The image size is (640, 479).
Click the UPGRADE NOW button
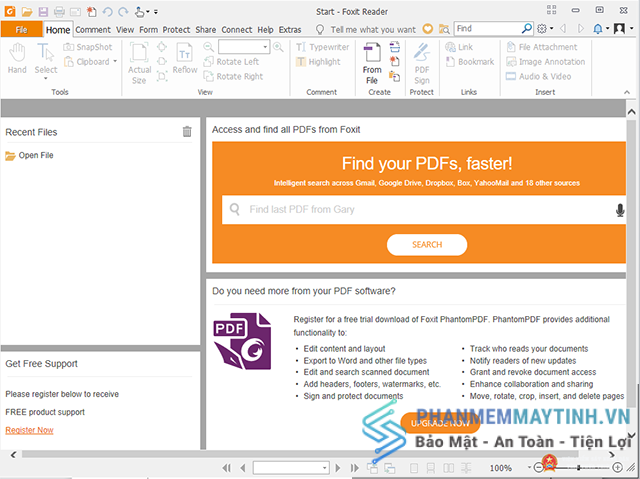coord(440,423)
